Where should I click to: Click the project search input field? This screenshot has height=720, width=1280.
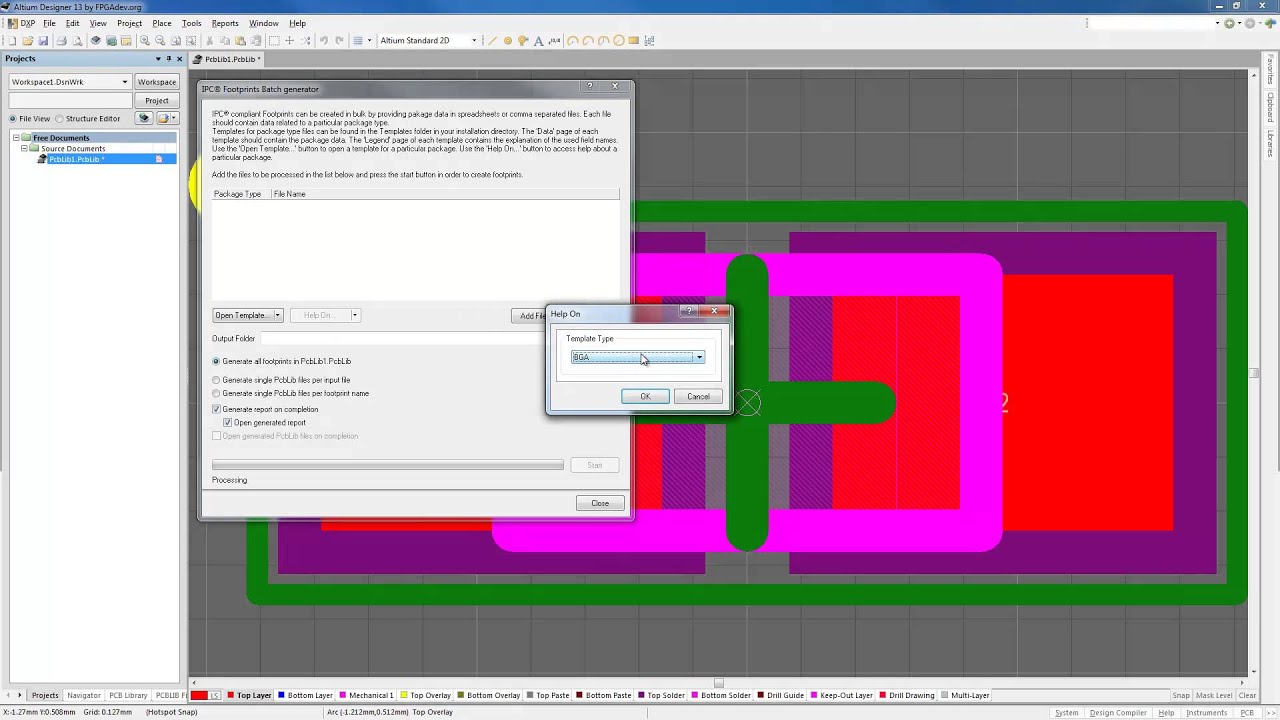71,100
